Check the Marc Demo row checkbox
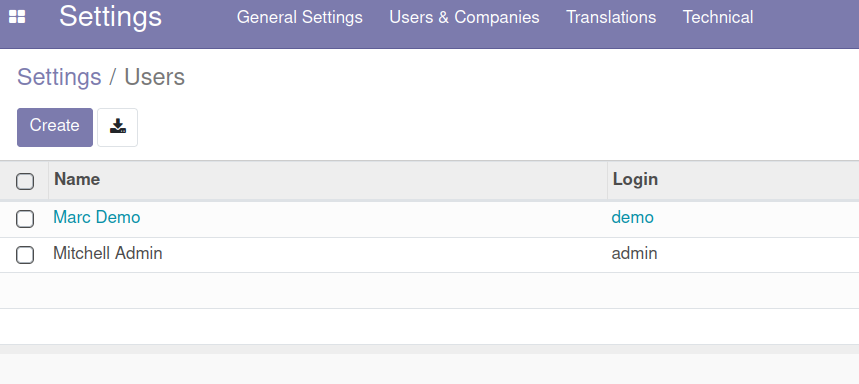The height and width of the screenshot is (384, 859). 25,219
